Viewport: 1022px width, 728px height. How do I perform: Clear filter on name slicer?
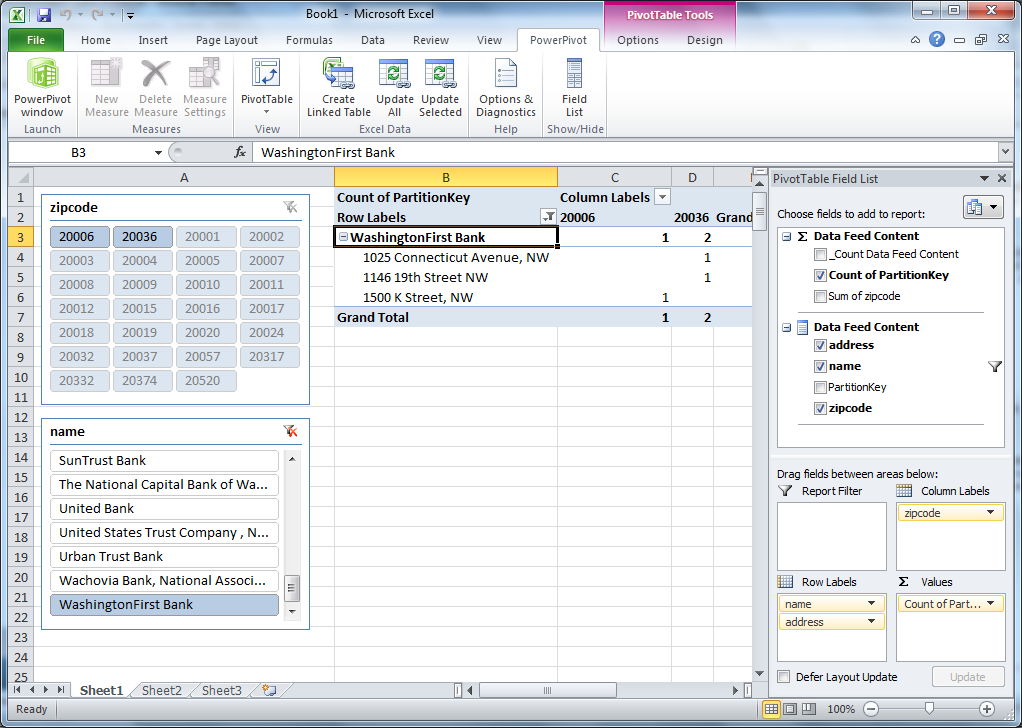click(291, 431)
